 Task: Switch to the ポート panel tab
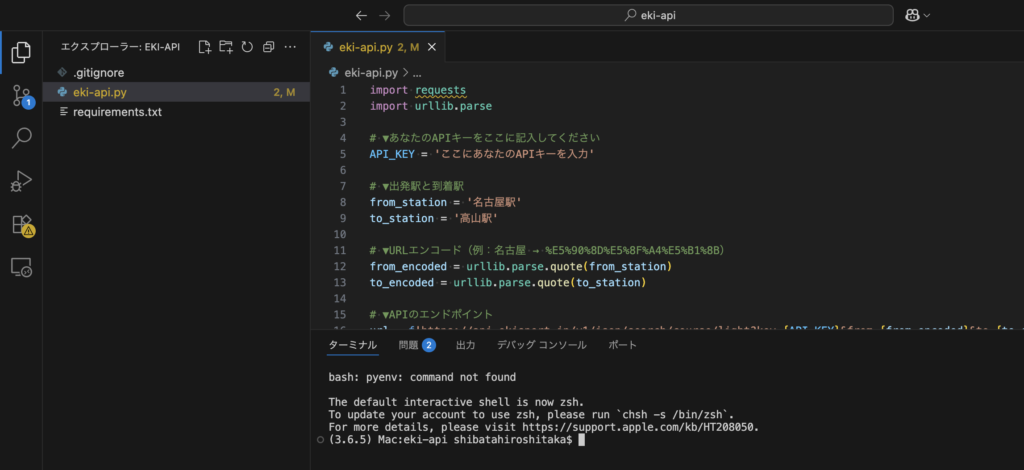(622, 345)
